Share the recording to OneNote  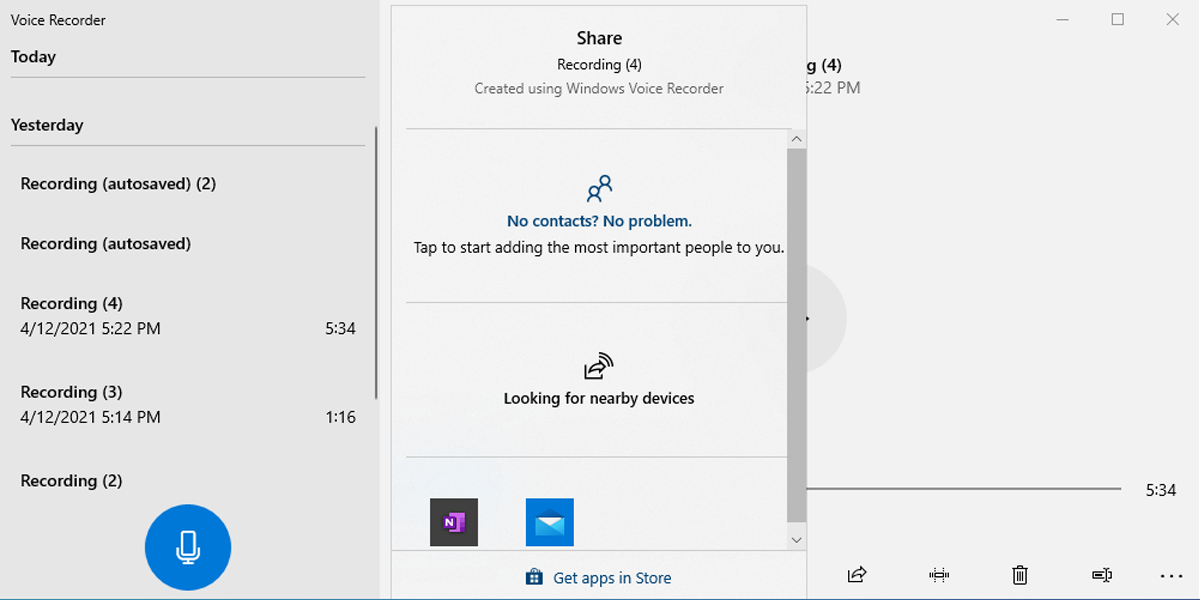(x=455, y=521)
